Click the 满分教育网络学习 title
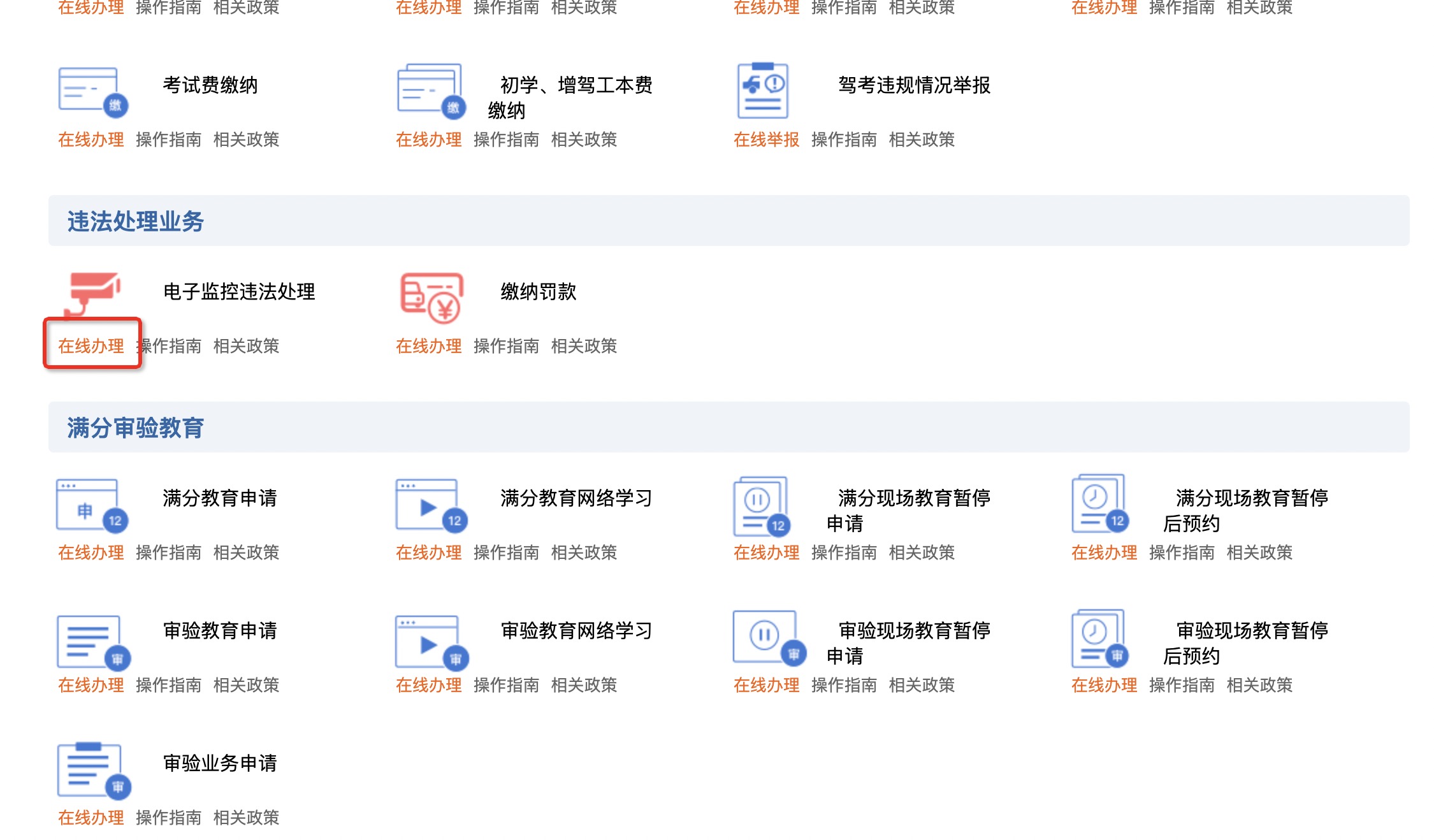1434x840 pixels. click(x=577, y=498)
